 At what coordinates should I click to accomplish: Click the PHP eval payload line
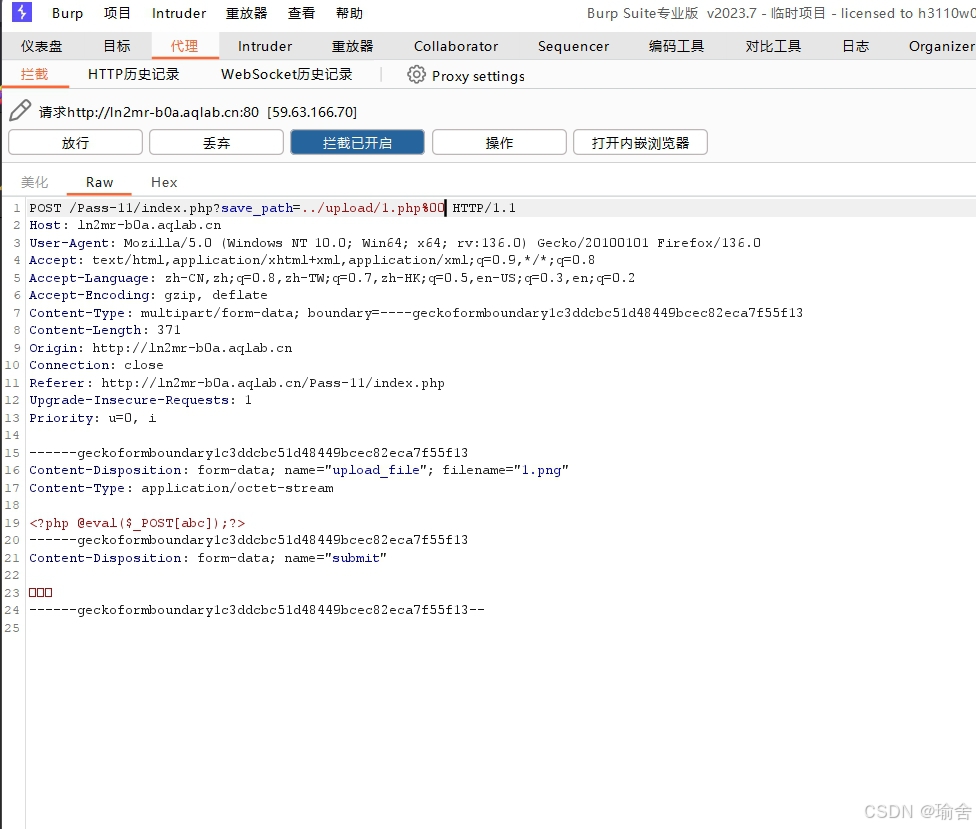[137, 523]
